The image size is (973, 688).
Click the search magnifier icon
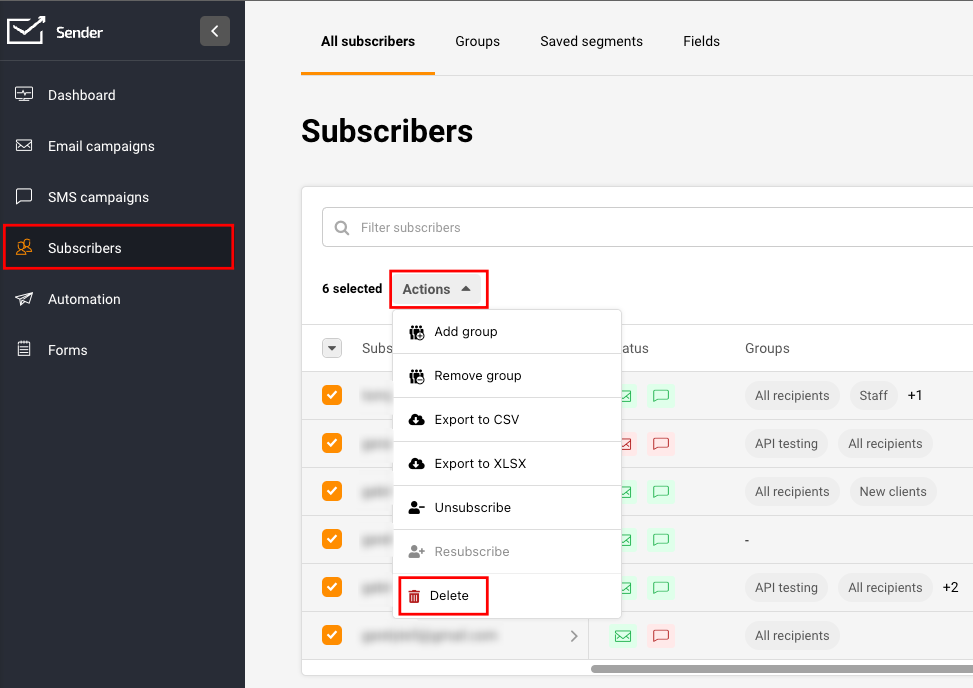tap(343, 228)
